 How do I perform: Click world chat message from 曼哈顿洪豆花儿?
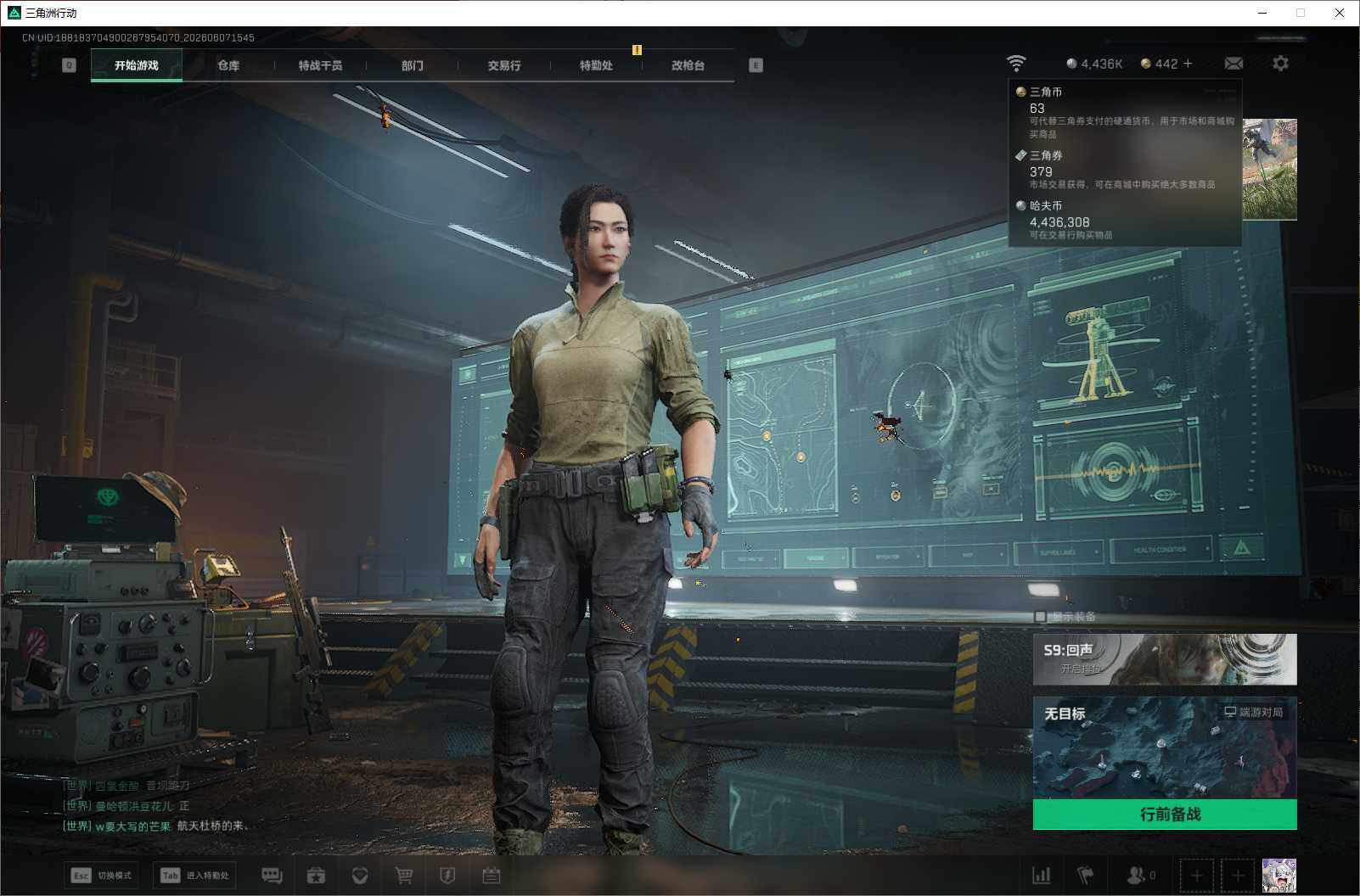[x=126, y=806]
